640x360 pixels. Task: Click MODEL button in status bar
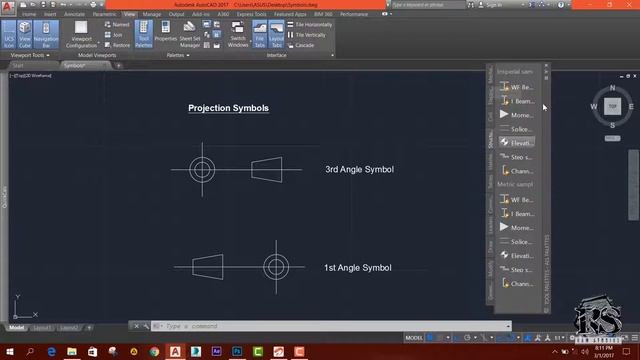[x=413, y=338]
